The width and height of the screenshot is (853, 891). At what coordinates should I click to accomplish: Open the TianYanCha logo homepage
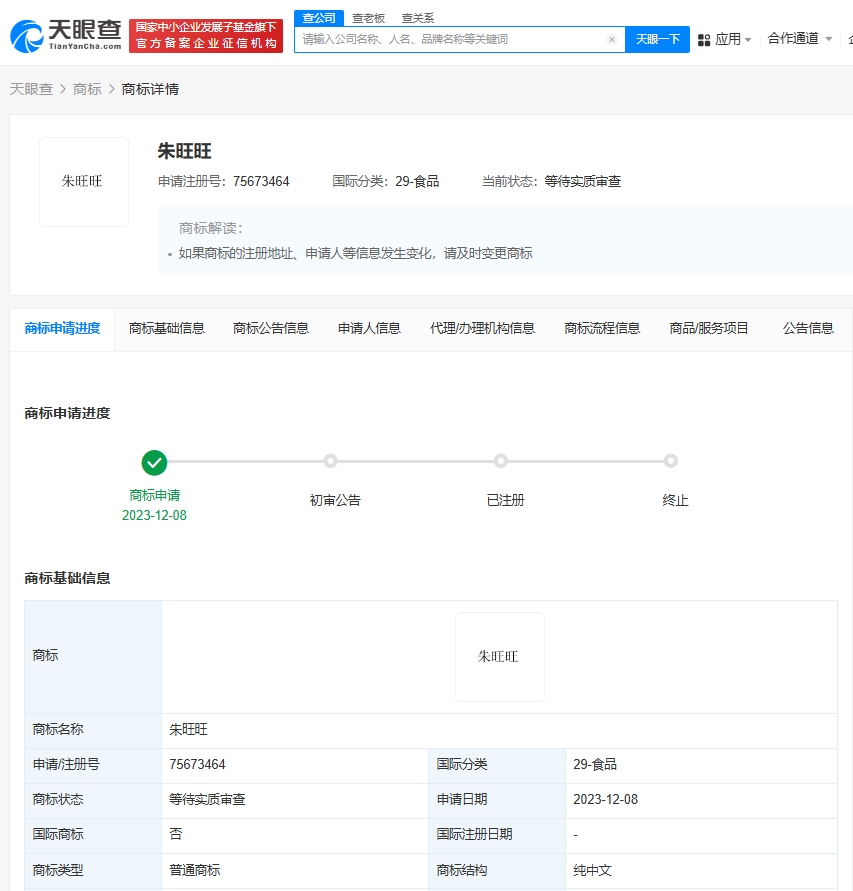[x=66, y=36]
